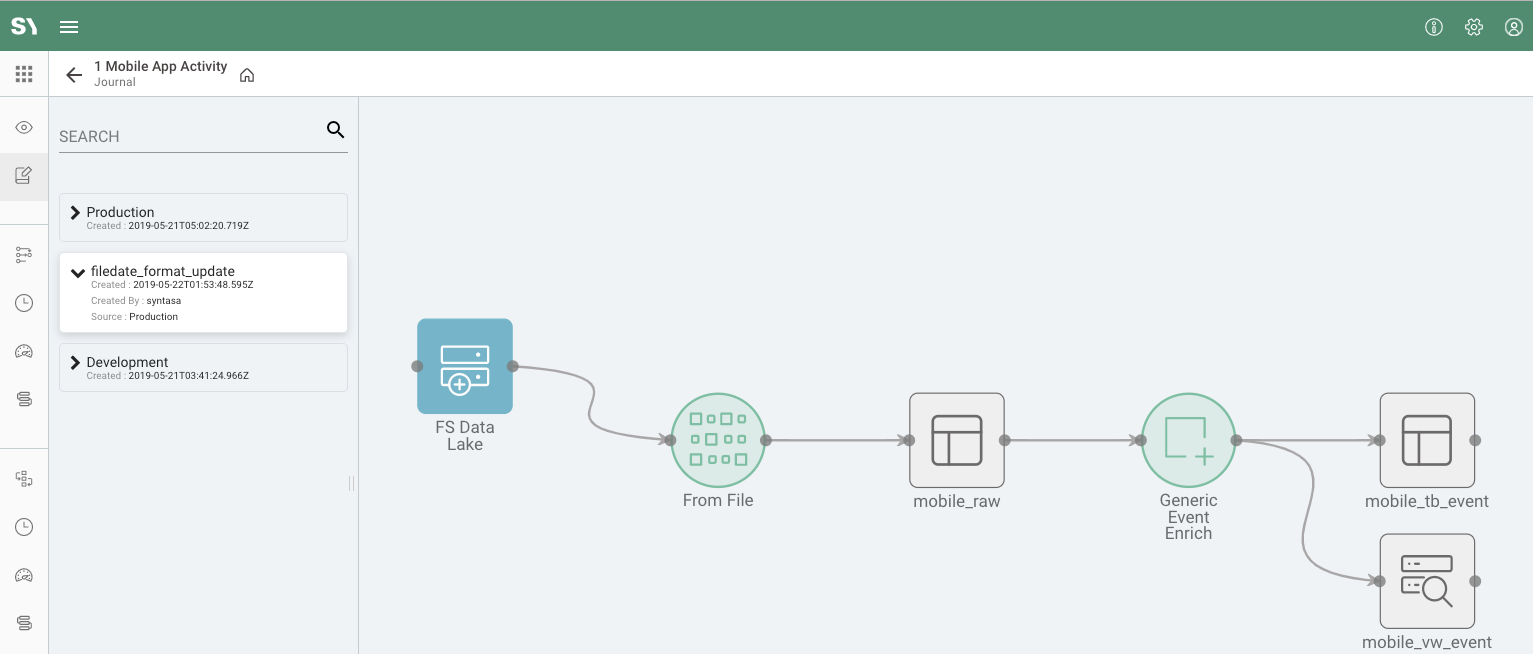Open the apps grid launcher icon
1533x654 pixels.
point(24,74)
